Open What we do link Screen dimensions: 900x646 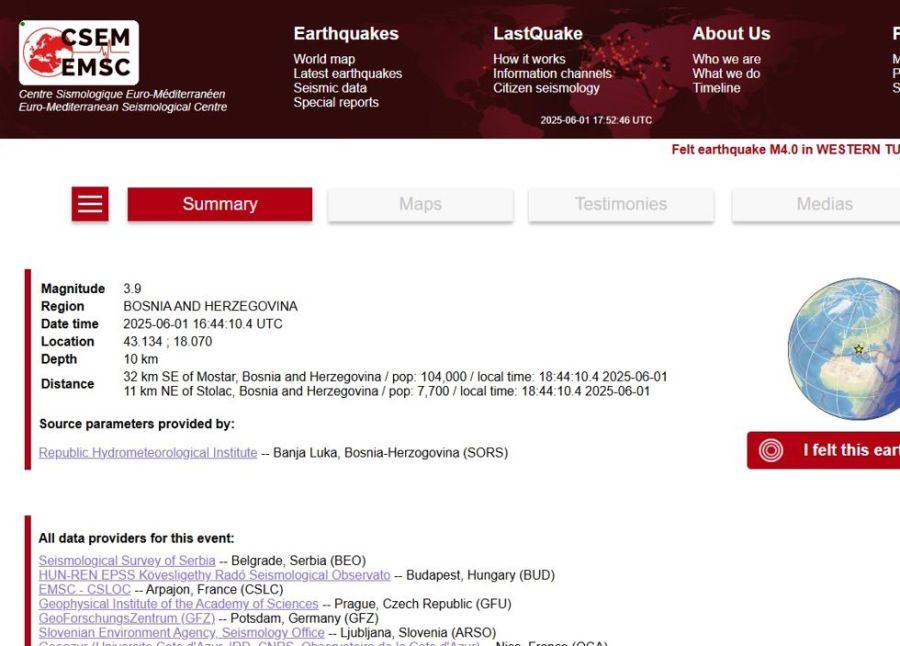[726, 74]
